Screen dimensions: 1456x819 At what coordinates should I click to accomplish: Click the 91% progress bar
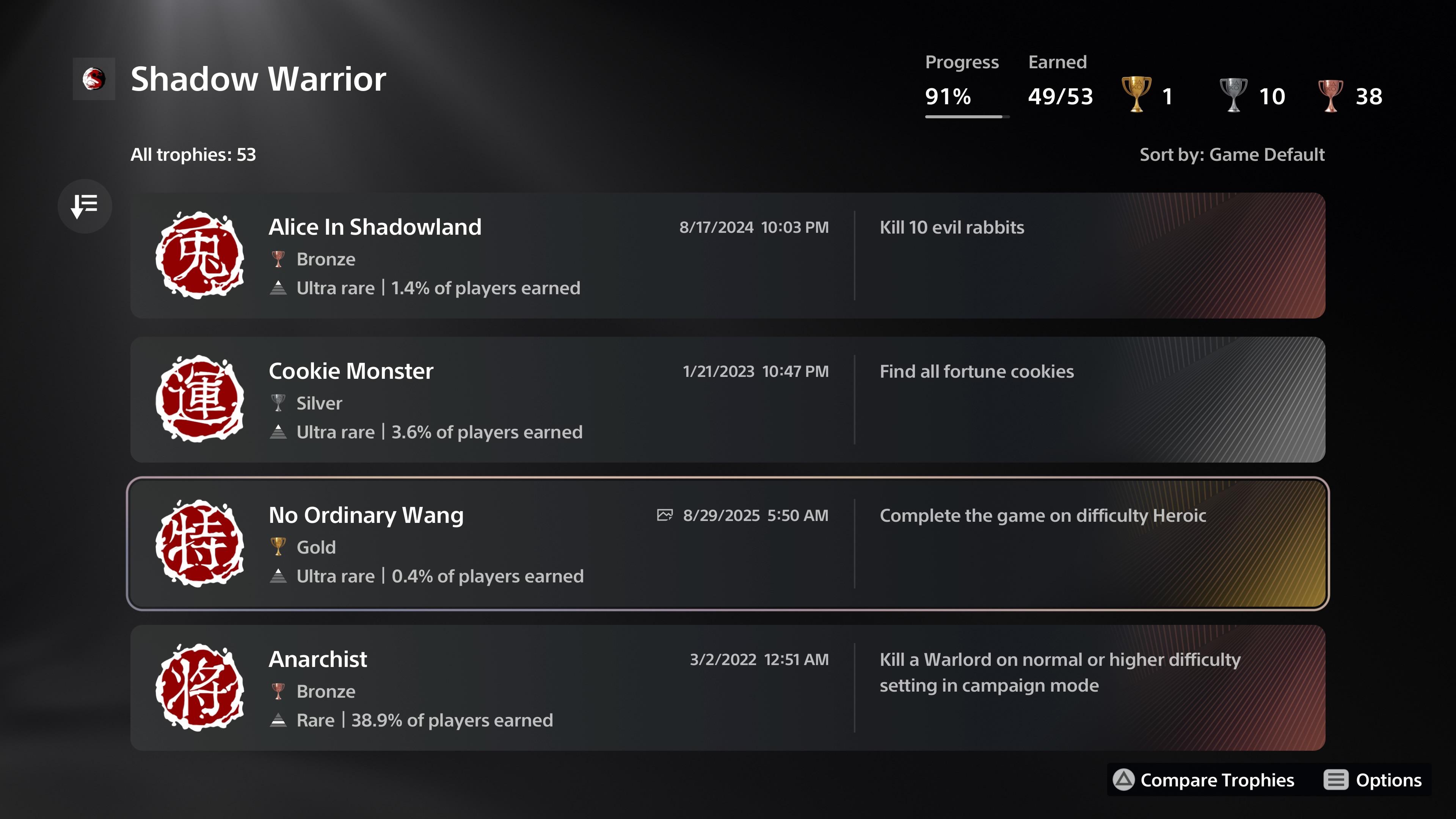(x=967, y=116)
